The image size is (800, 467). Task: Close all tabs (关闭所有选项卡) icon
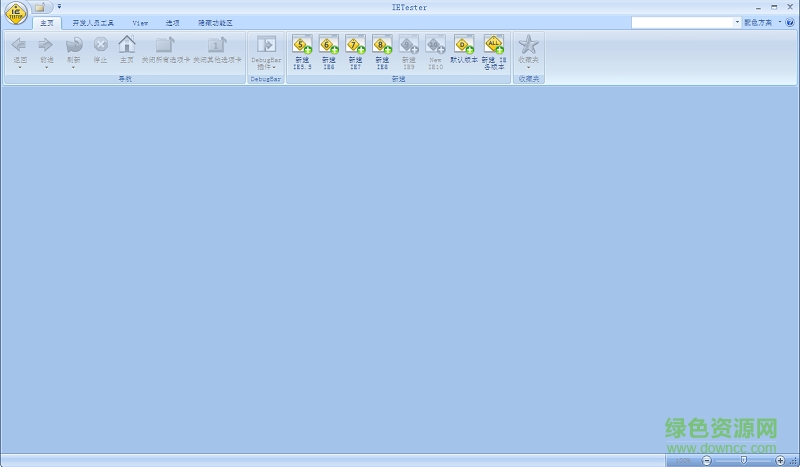click(x=165, y=44)
